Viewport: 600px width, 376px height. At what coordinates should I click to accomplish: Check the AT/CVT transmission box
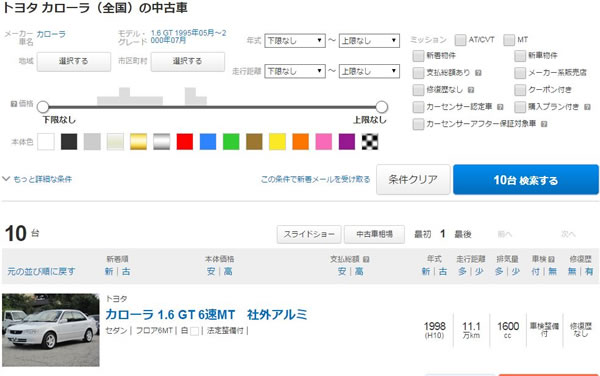coord(460,40)
